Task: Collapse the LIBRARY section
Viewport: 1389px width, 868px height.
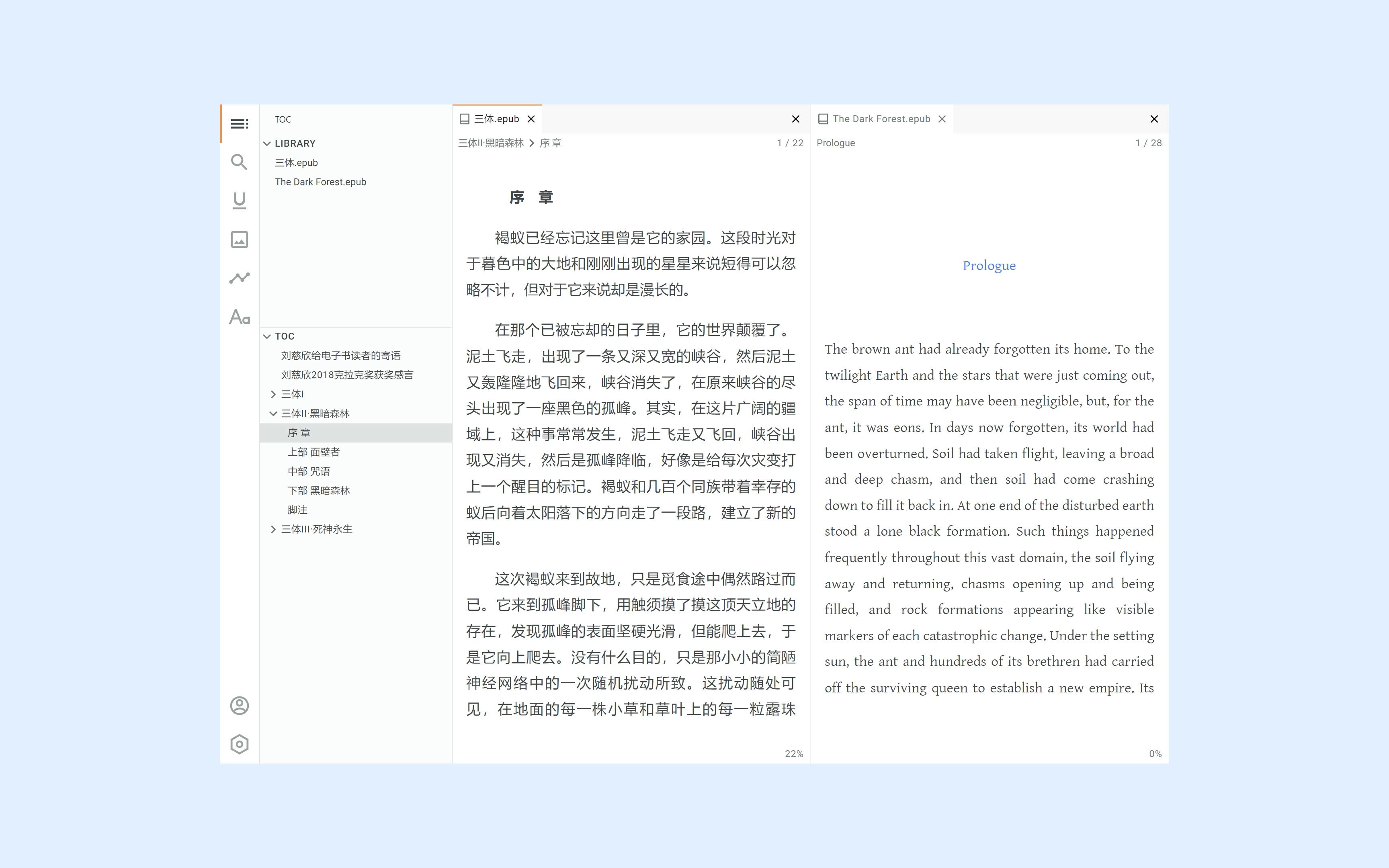Action: (267, 143)
